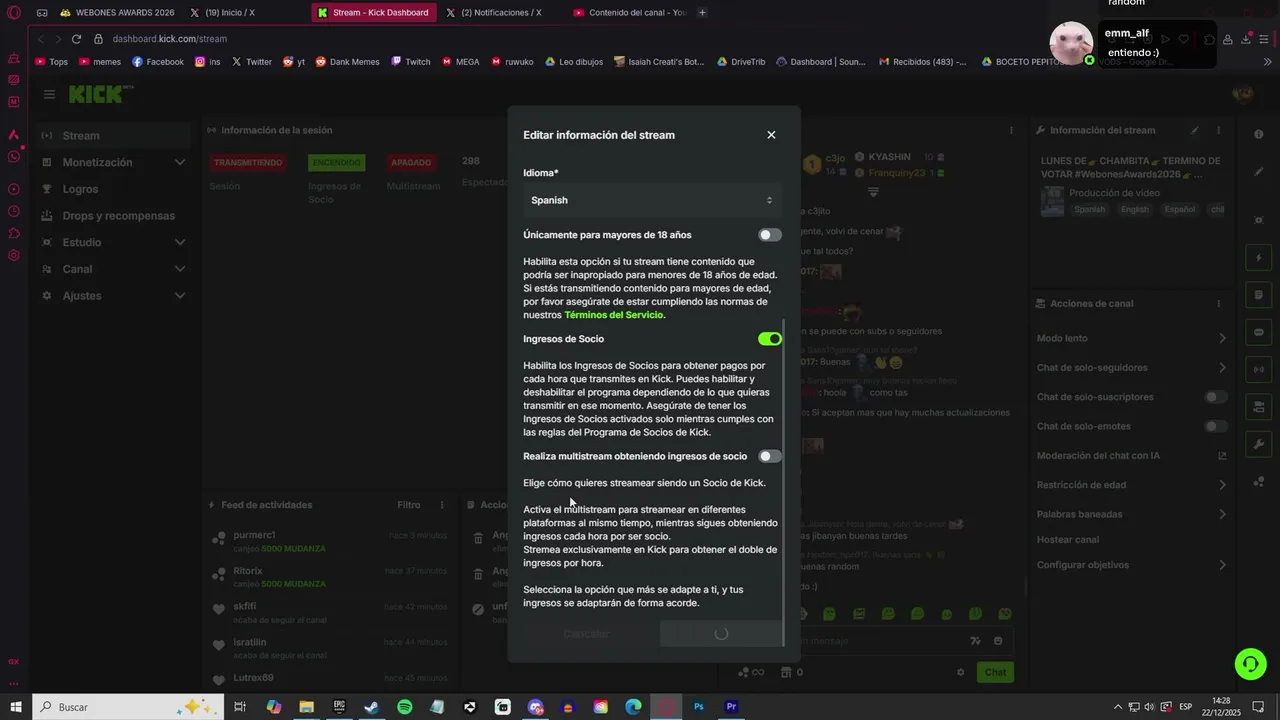Image resolution: width=1280 pixels, height=720 pixels.
Task: Open Información de la sesión options menu
Action: pos(1011,130)
